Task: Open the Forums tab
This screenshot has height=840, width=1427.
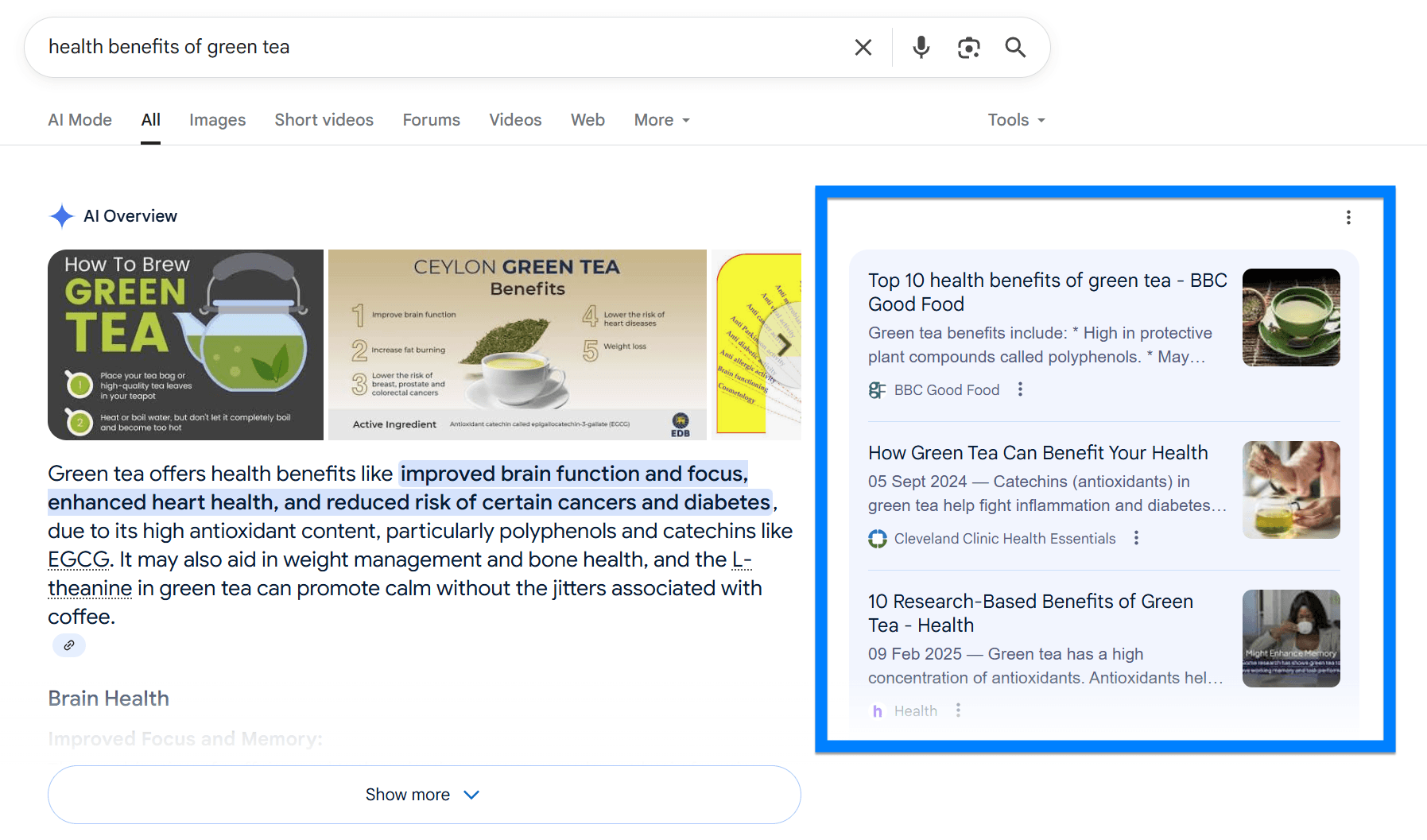Action: 431,120
